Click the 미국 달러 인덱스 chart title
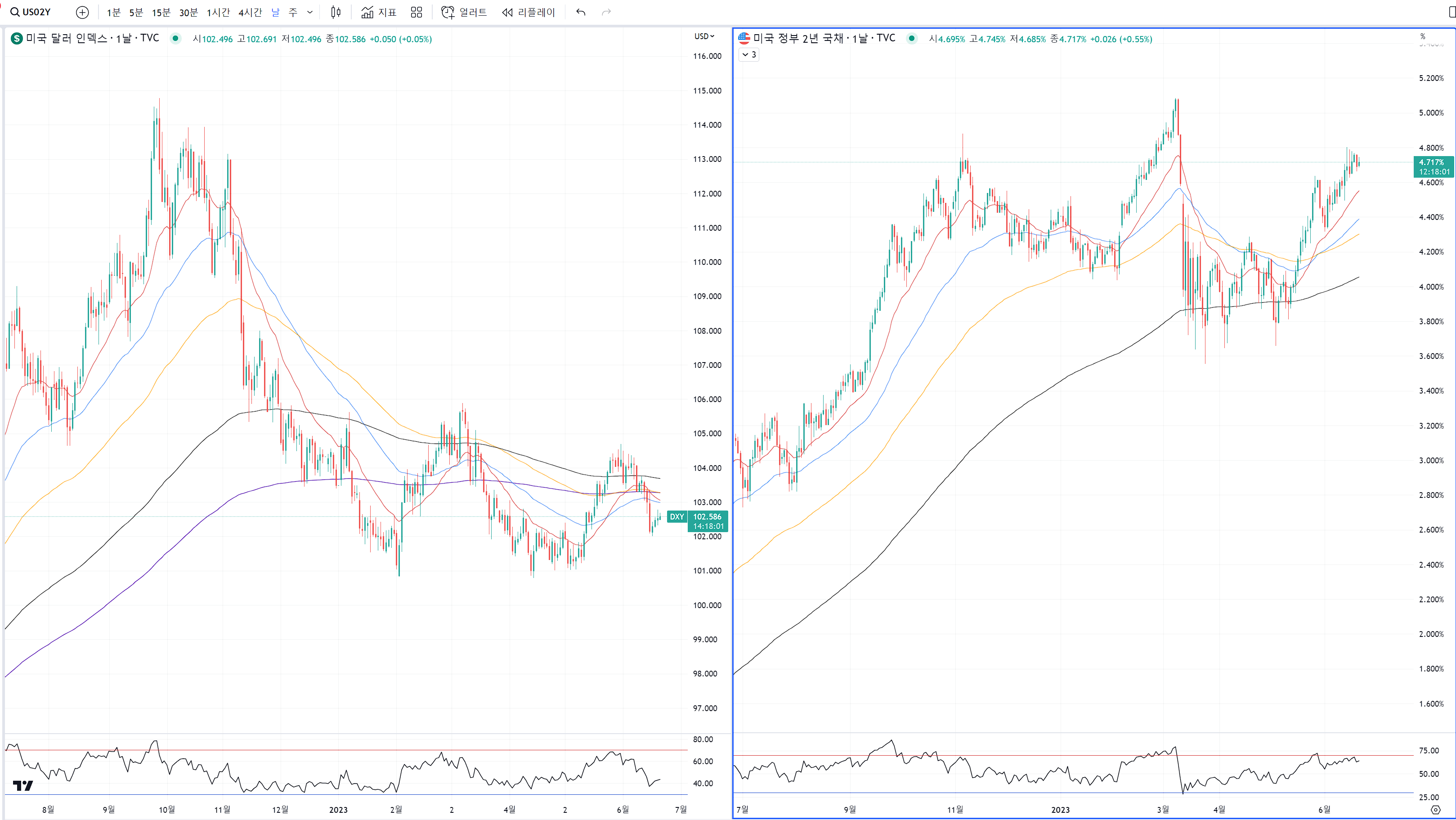1456x820 pixels. (67, 38)
